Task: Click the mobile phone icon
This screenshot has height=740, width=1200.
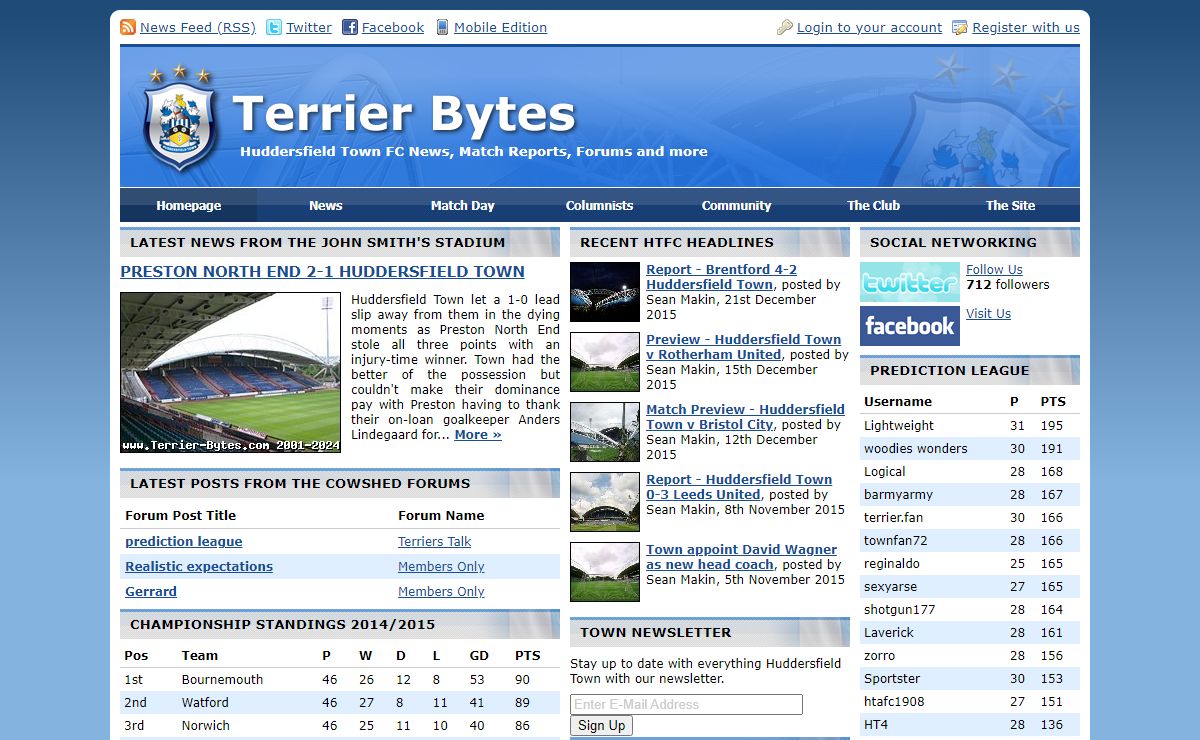Action: click(442, 27)
